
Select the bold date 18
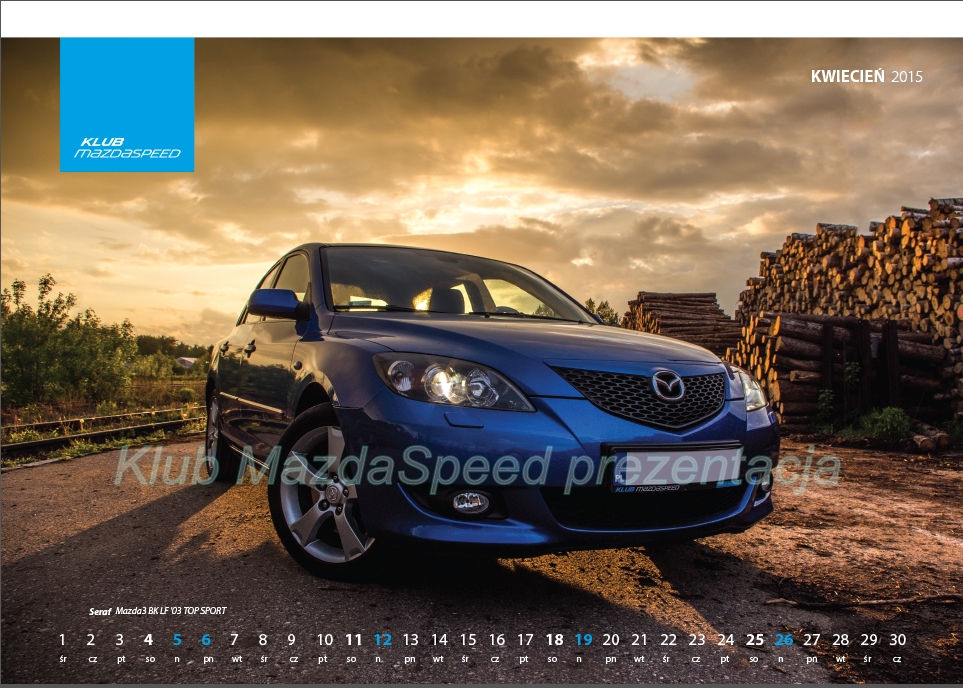point(554,640)
